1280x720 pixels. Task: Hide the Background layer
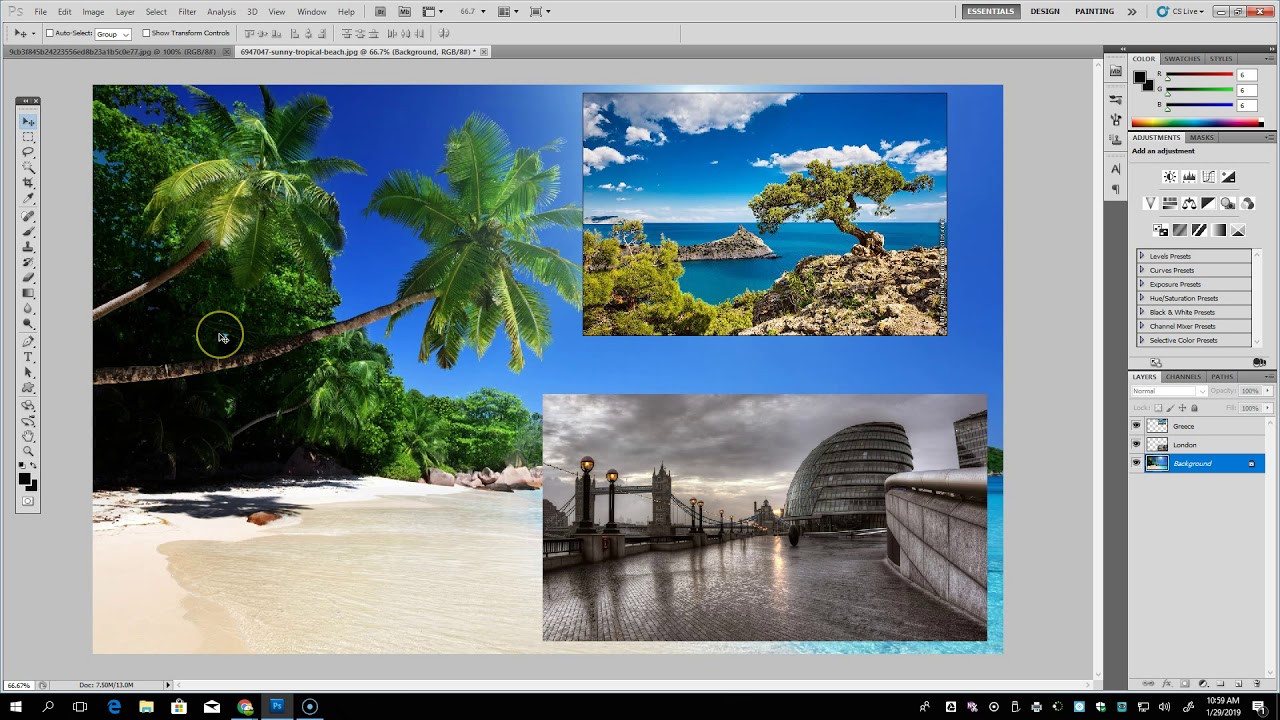tap(1136, 463)
